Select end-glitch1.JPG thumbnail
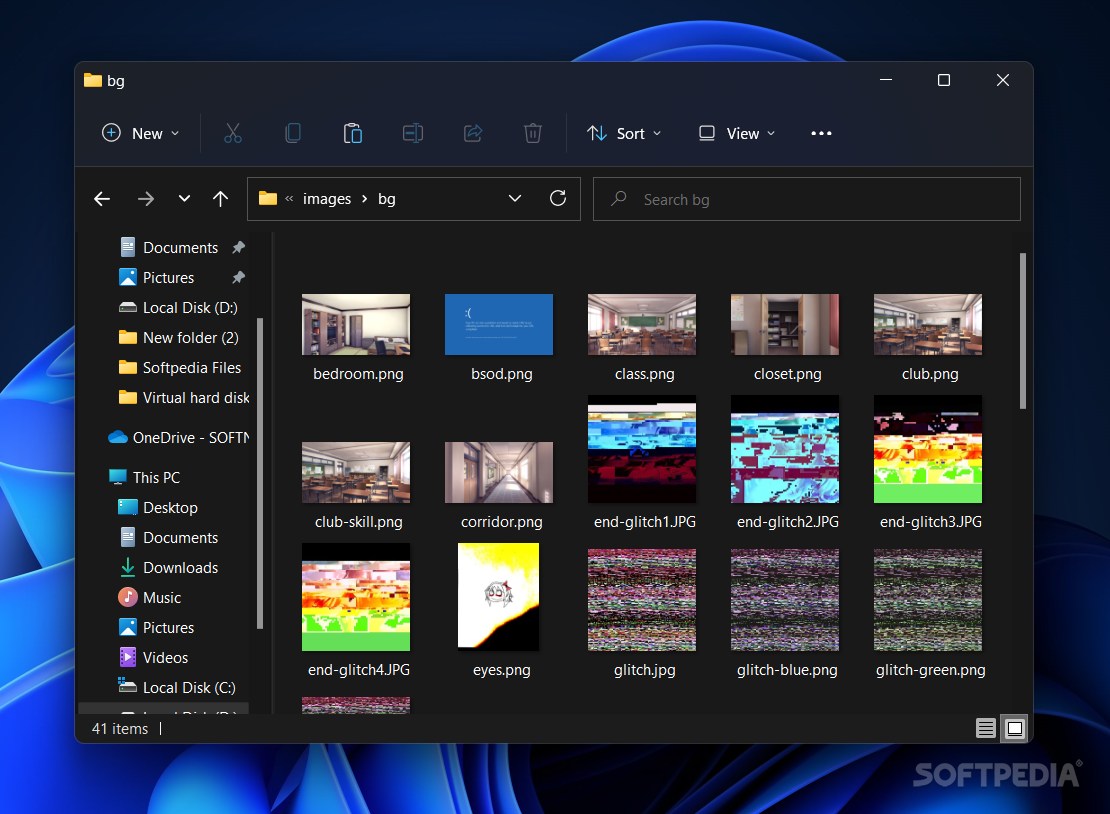 [x=642, y=449]
